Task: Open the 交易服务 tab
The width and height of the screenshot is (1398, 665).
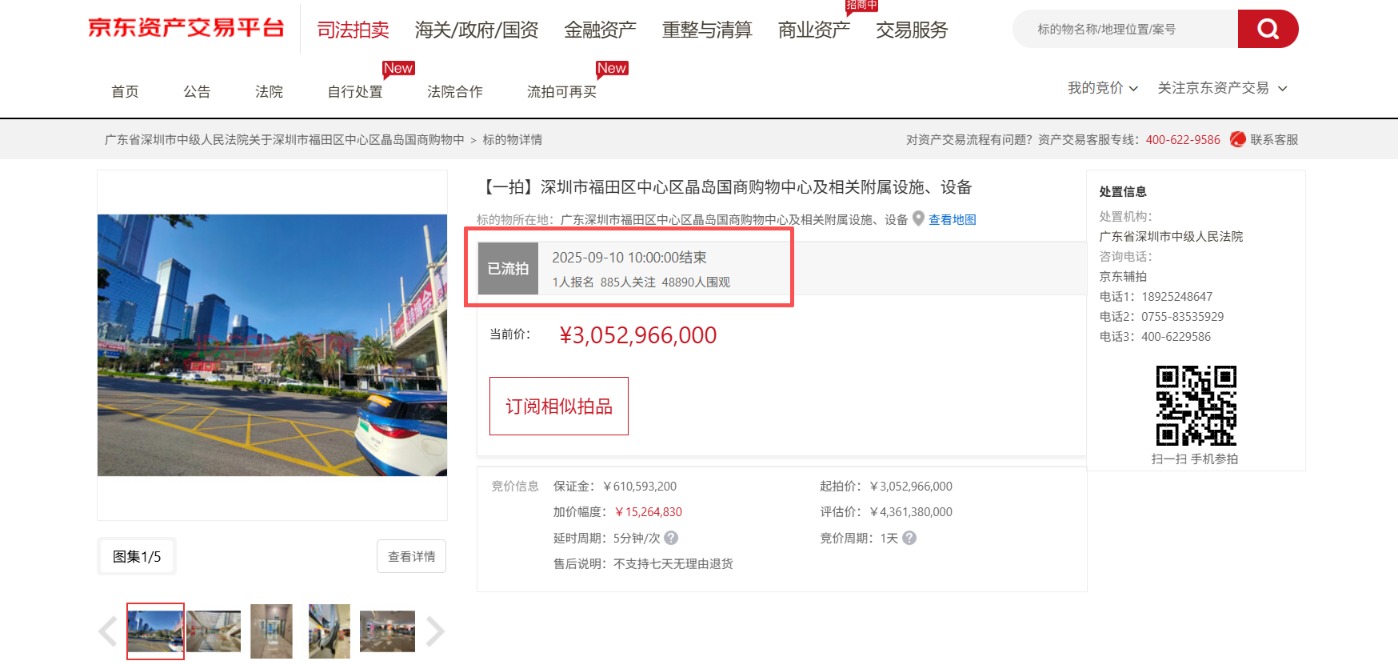Action: tap(912, 30)
